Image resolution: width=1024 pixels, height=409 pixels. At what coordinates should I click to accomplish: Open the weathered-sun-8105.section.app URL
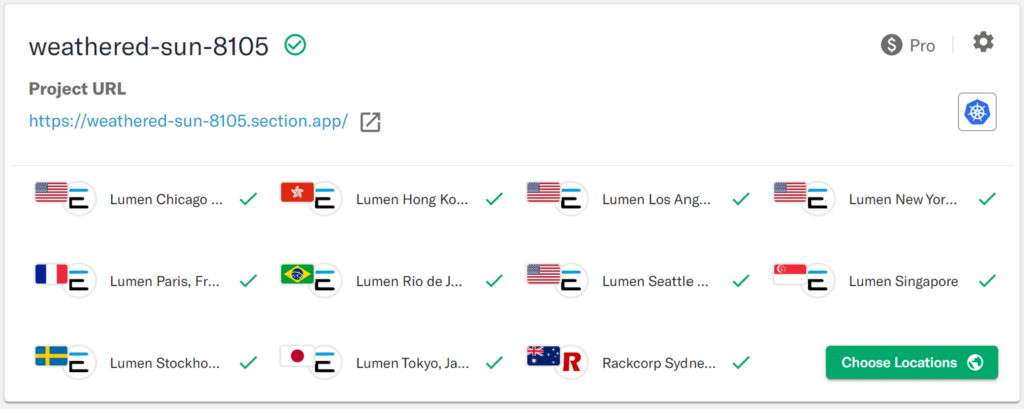tap(188, 122)
